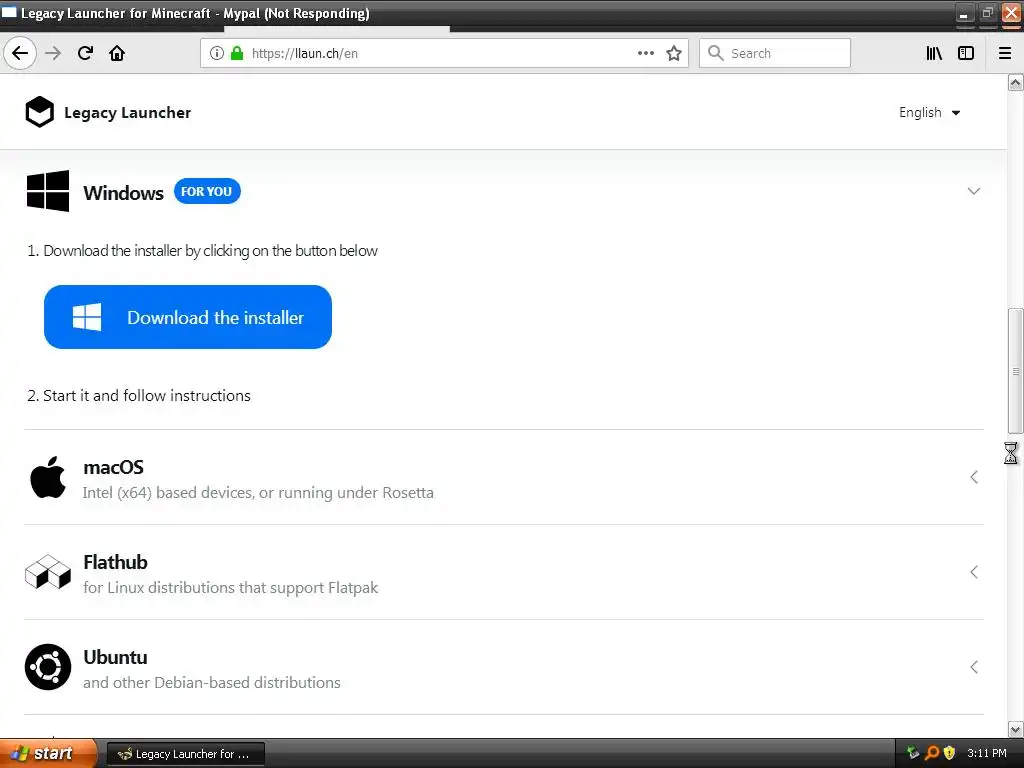The image size is (1024, 768).
Task: Bookmark this page with the star icon
Action: [x=674, y=54]
